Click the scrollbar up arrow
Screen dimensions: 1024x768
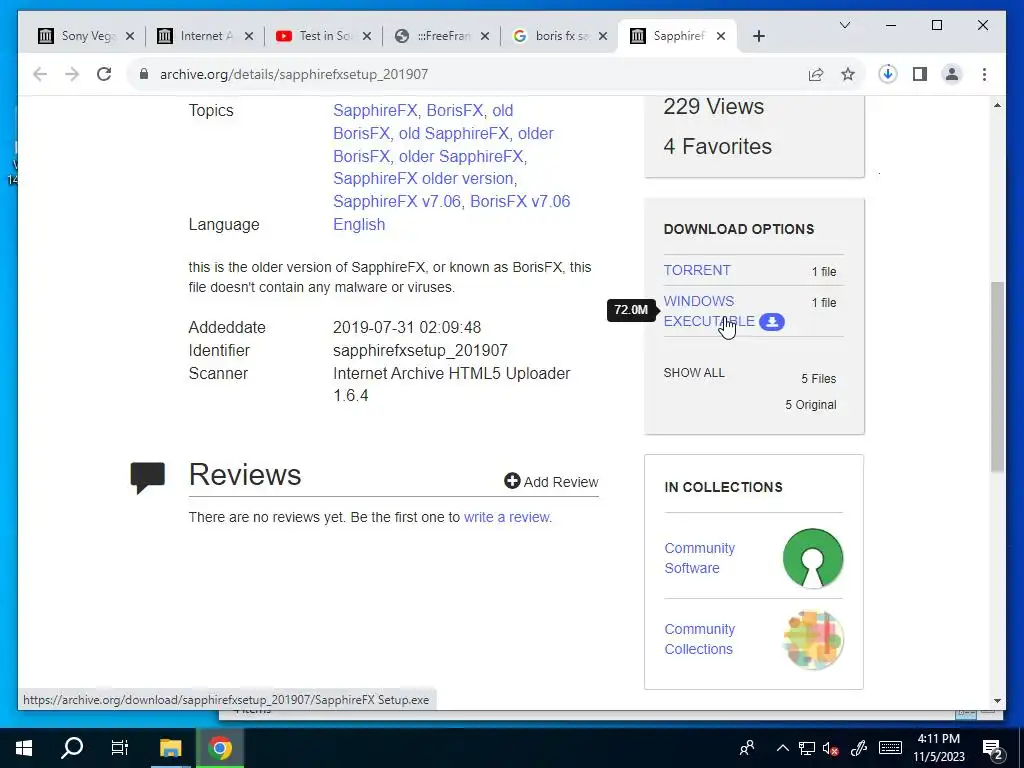coord(997,104)
